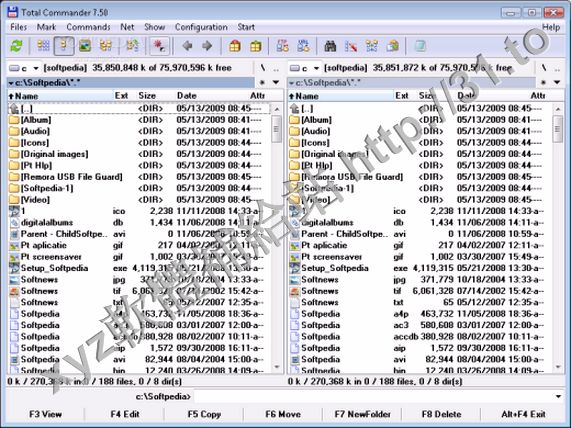Expand the command line history dropdown

[x=558, y=396]
